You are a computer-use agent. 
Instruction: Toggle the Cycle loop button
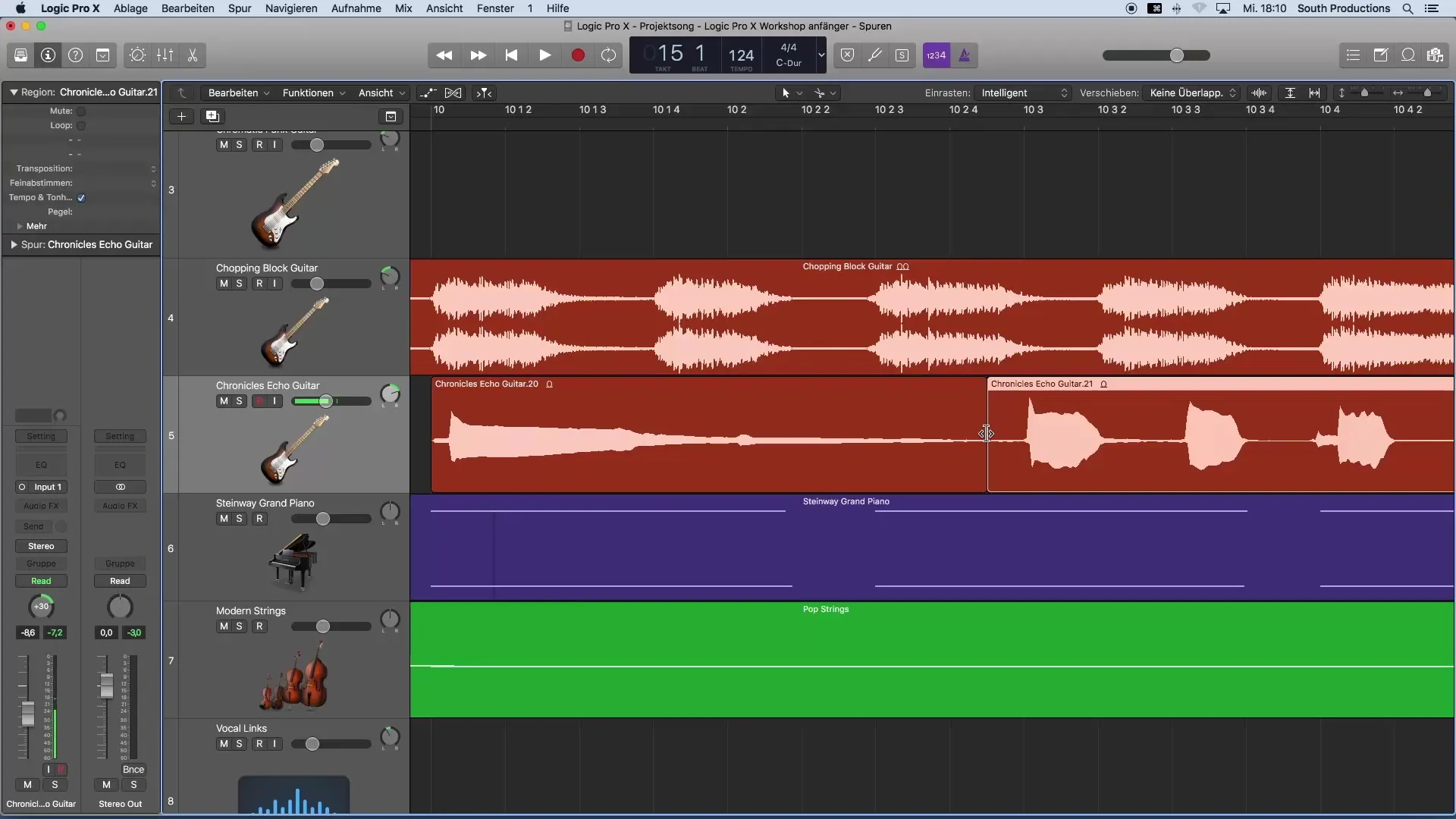point(608,55)
